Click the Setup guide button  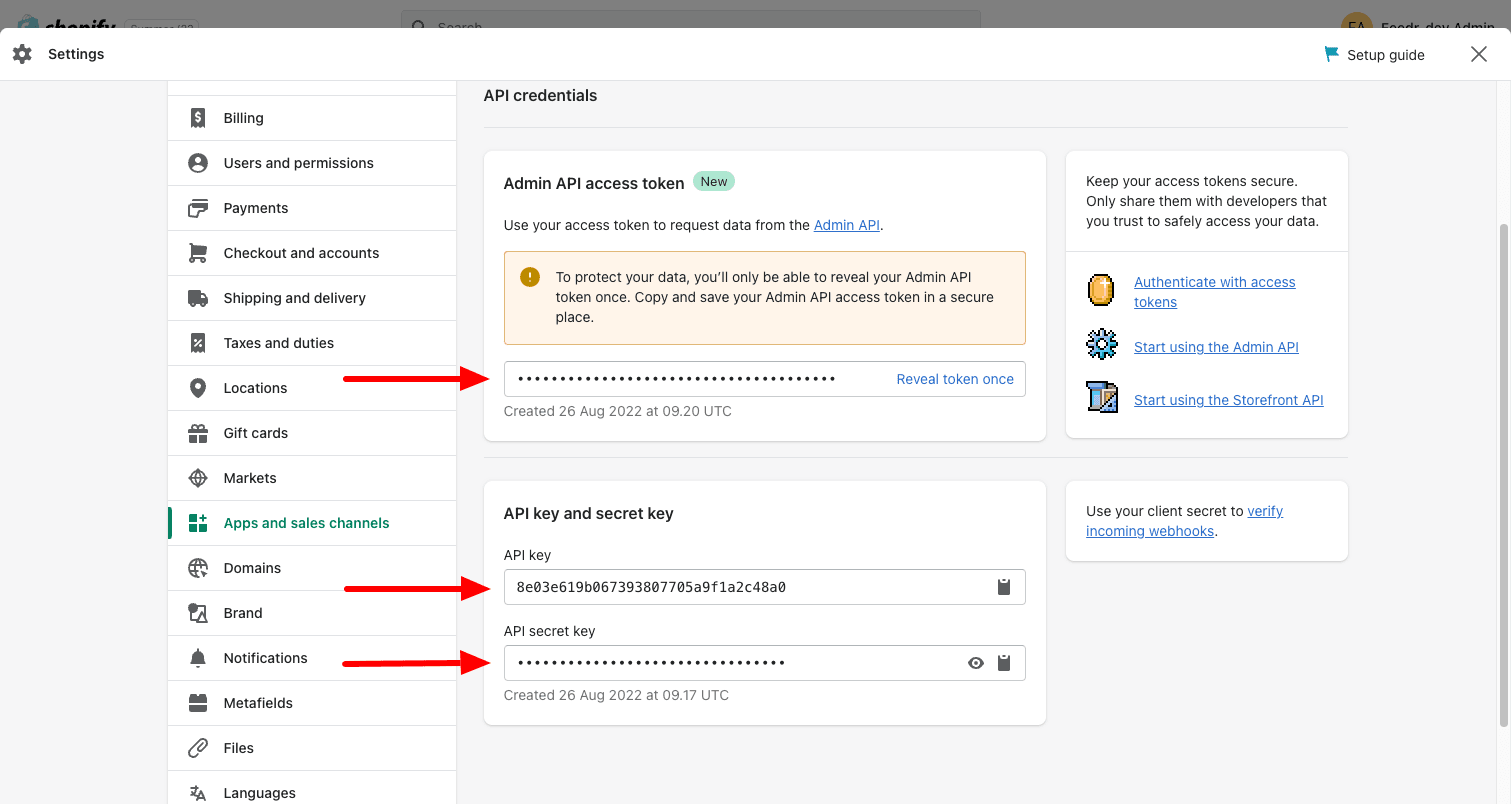coord(1374,55)
